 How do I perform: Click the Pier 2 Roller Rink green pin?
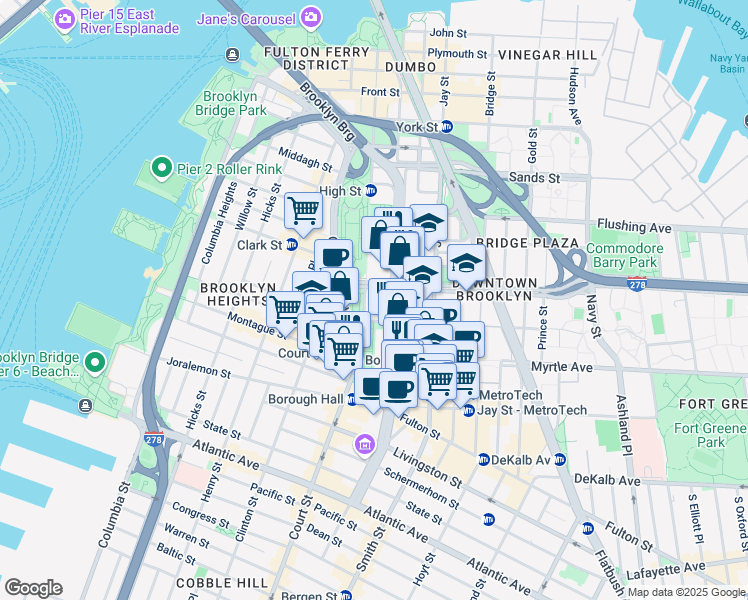coord(162,169)
